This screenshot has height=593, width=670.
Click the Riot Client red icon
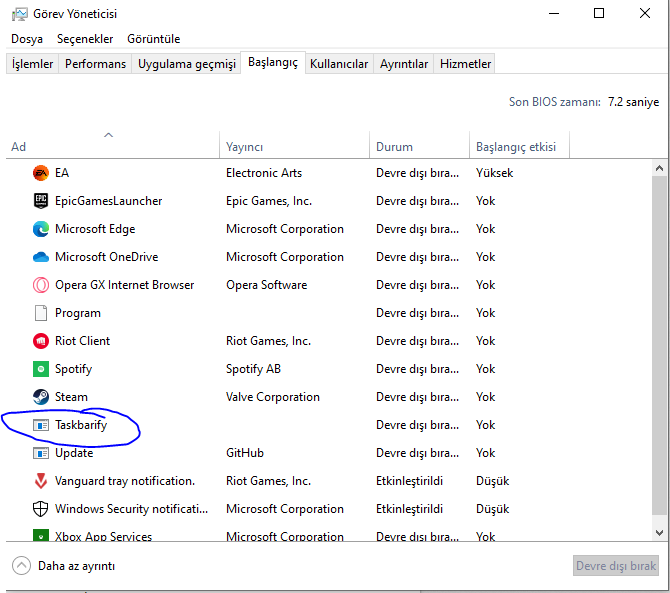[x=41, y=341]
